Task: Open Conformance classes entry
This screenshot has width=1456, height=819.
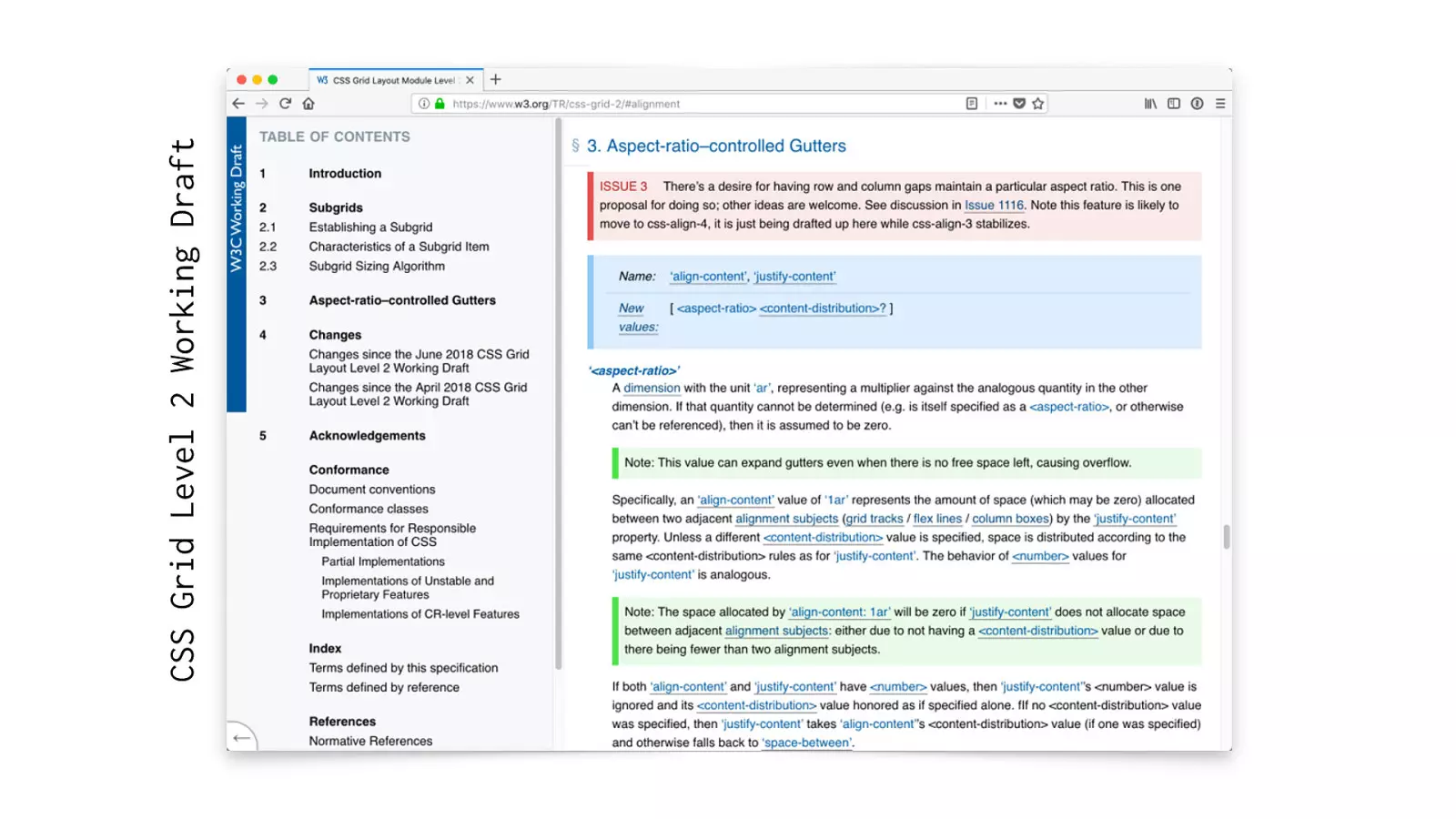Action: 369,509
